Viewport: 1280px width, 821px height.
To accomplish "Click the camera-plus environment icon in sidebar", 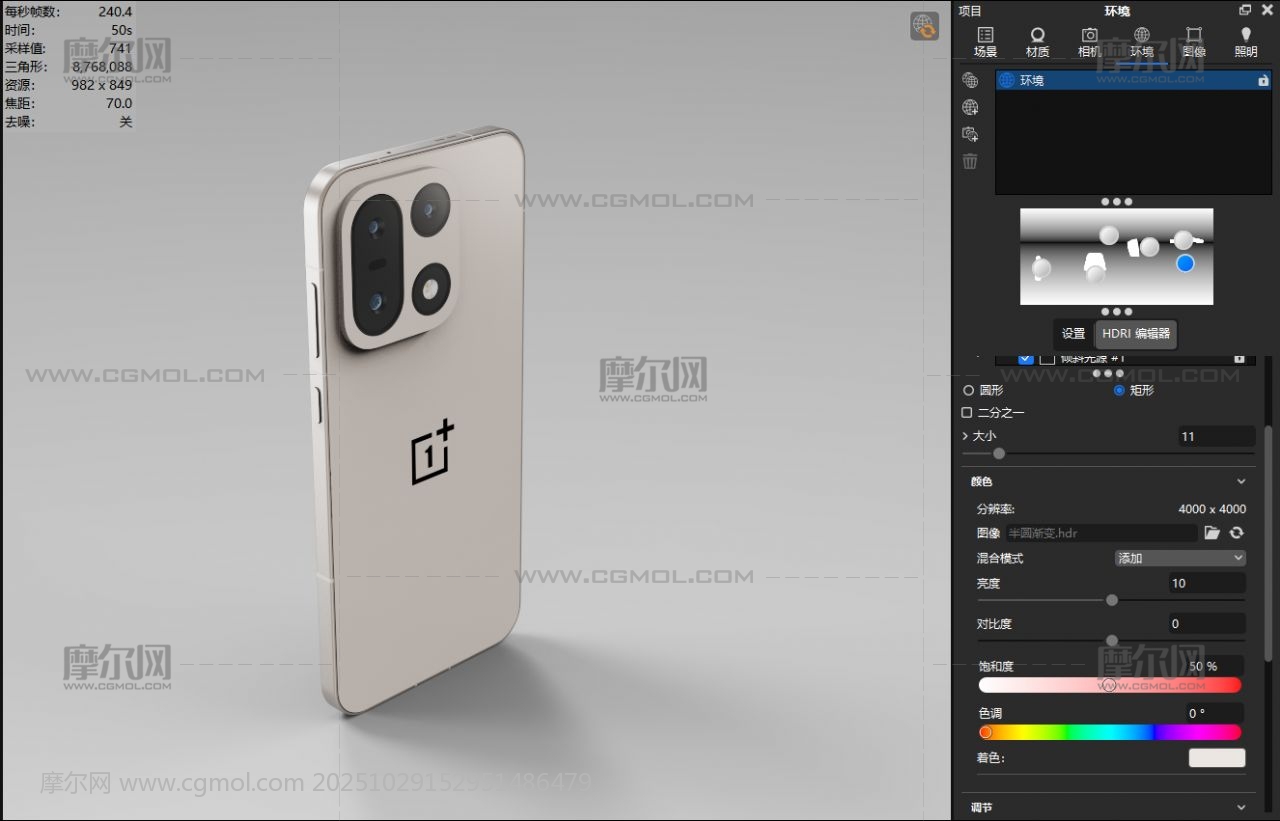I will pyautogui.click(x=970, y=134).
